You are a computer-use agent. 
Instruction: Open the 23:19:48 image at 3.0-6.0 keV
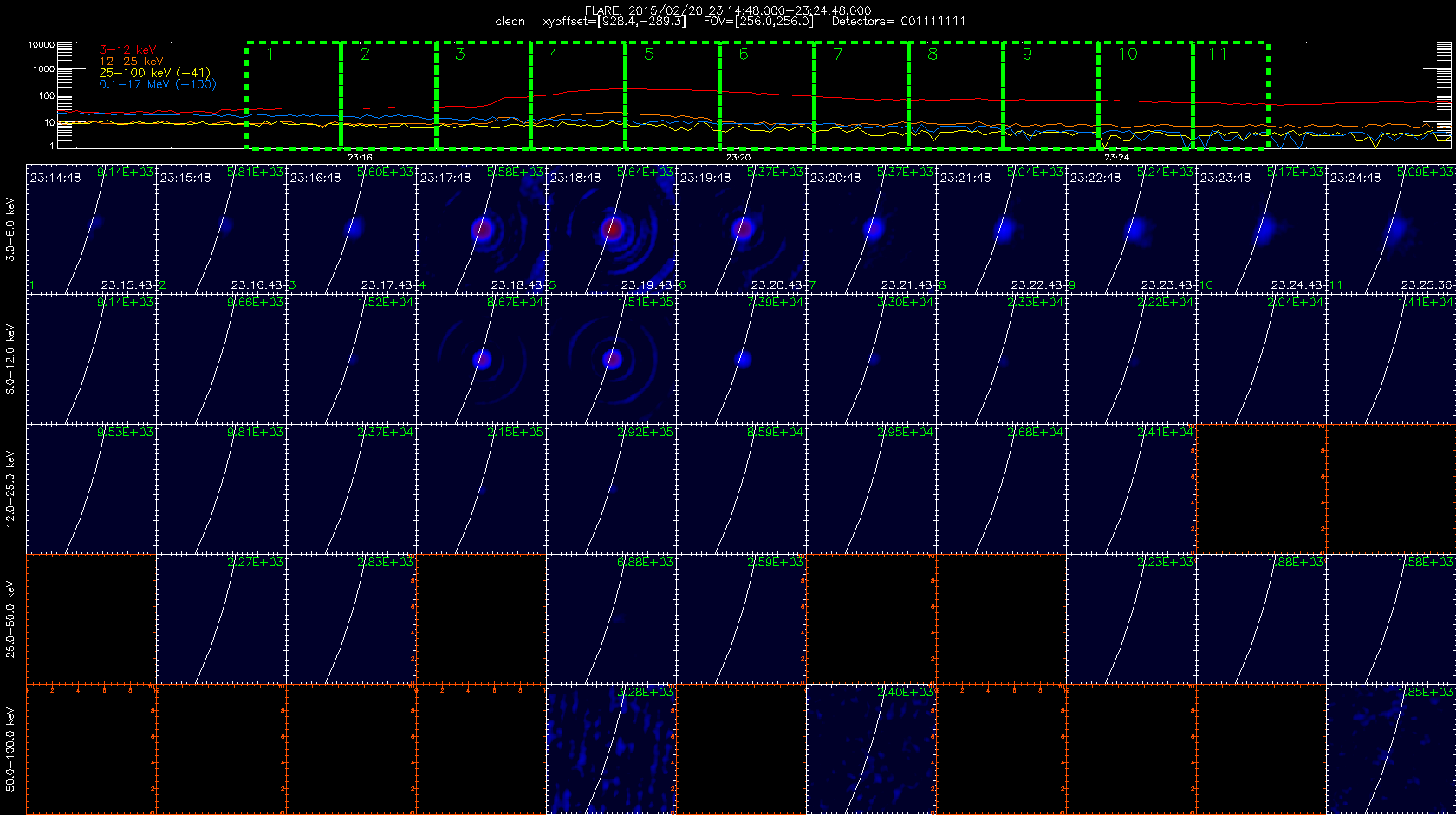point(741,229)
